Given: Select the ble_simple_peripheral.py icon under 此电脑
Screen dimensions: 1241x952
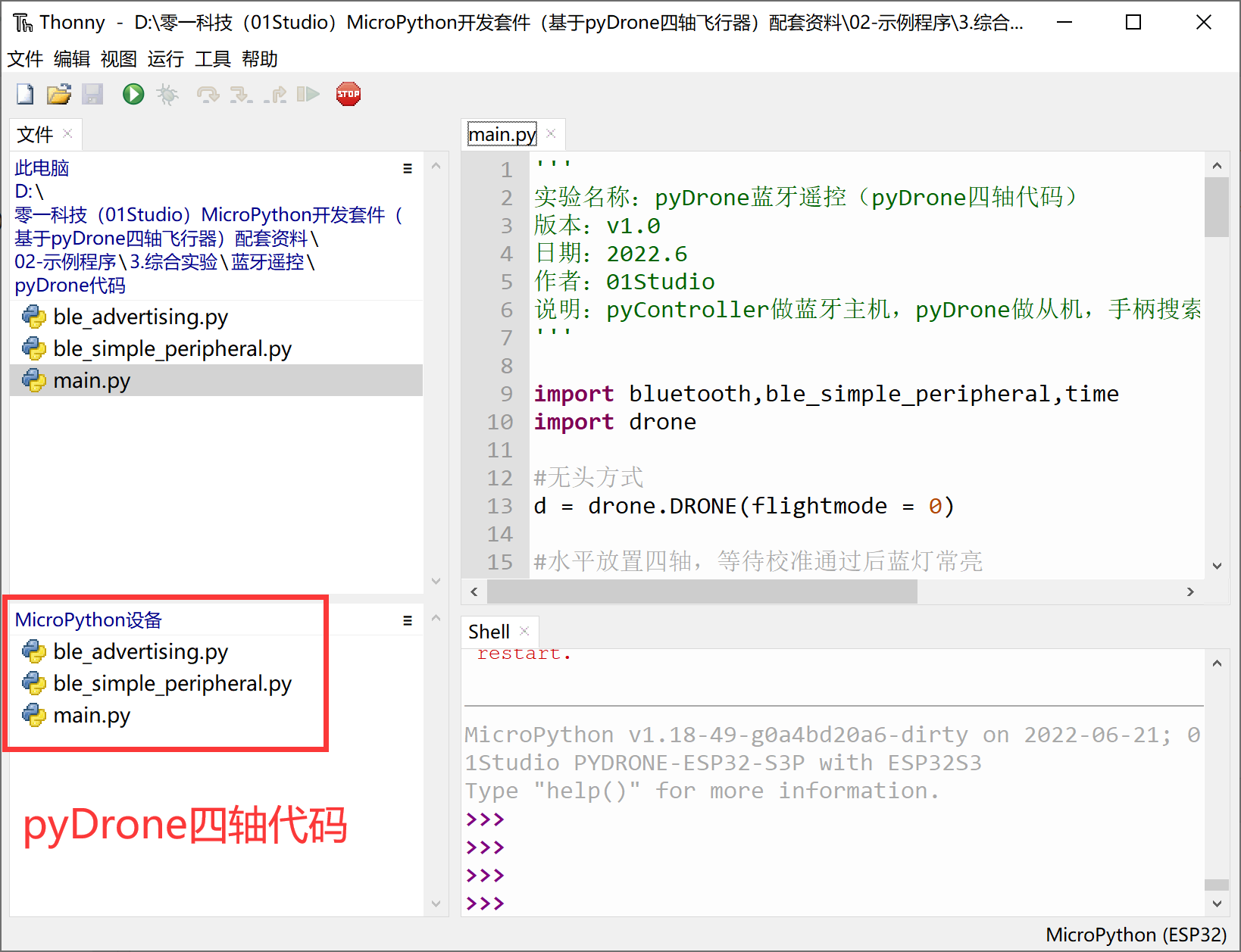Looking at the screenshot, I should (x=34, y=348).
